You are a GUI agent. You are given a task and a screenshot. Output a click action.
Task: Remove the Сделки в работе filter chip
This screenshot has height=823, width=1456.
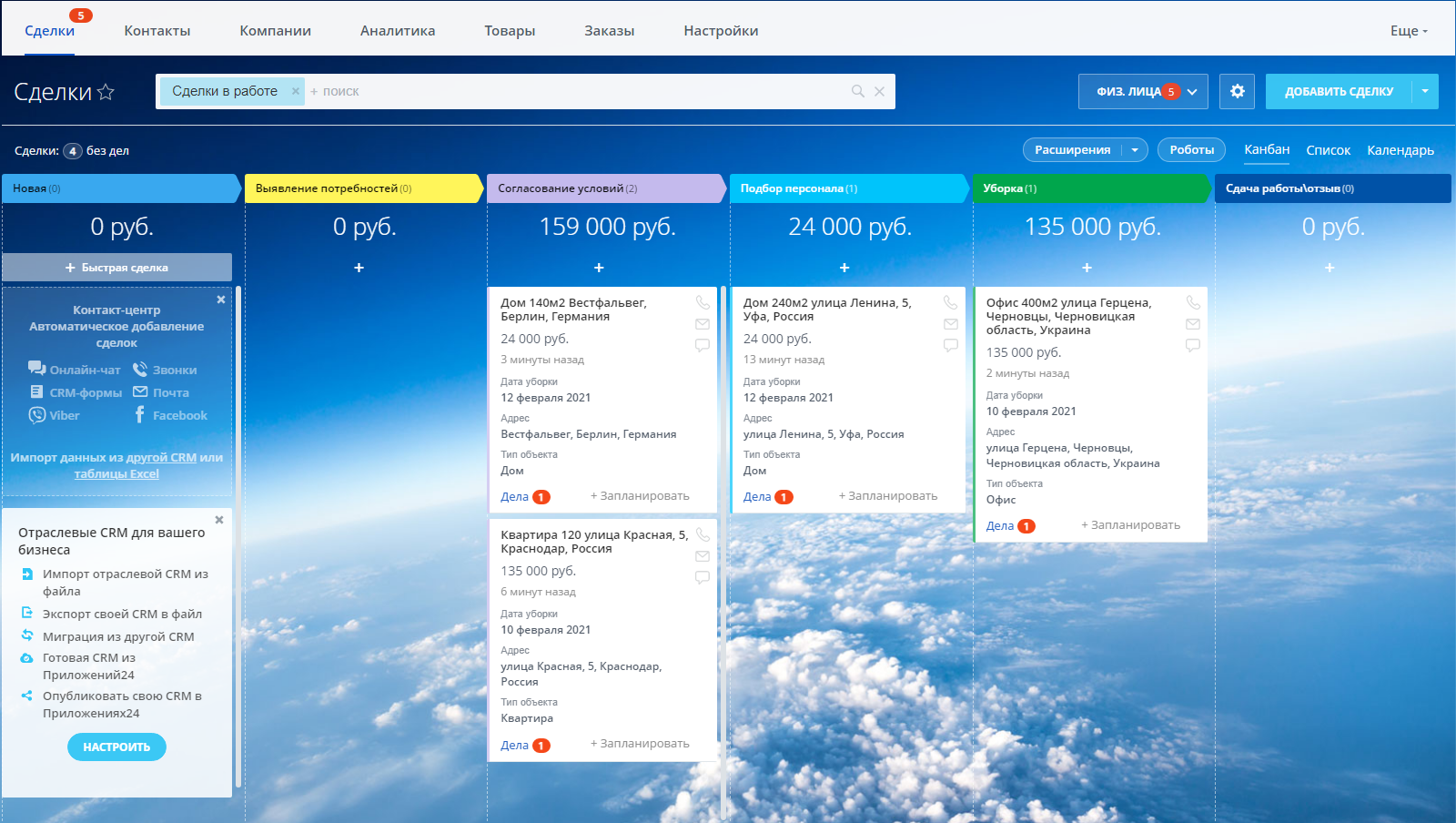click(x=295, y=91)
